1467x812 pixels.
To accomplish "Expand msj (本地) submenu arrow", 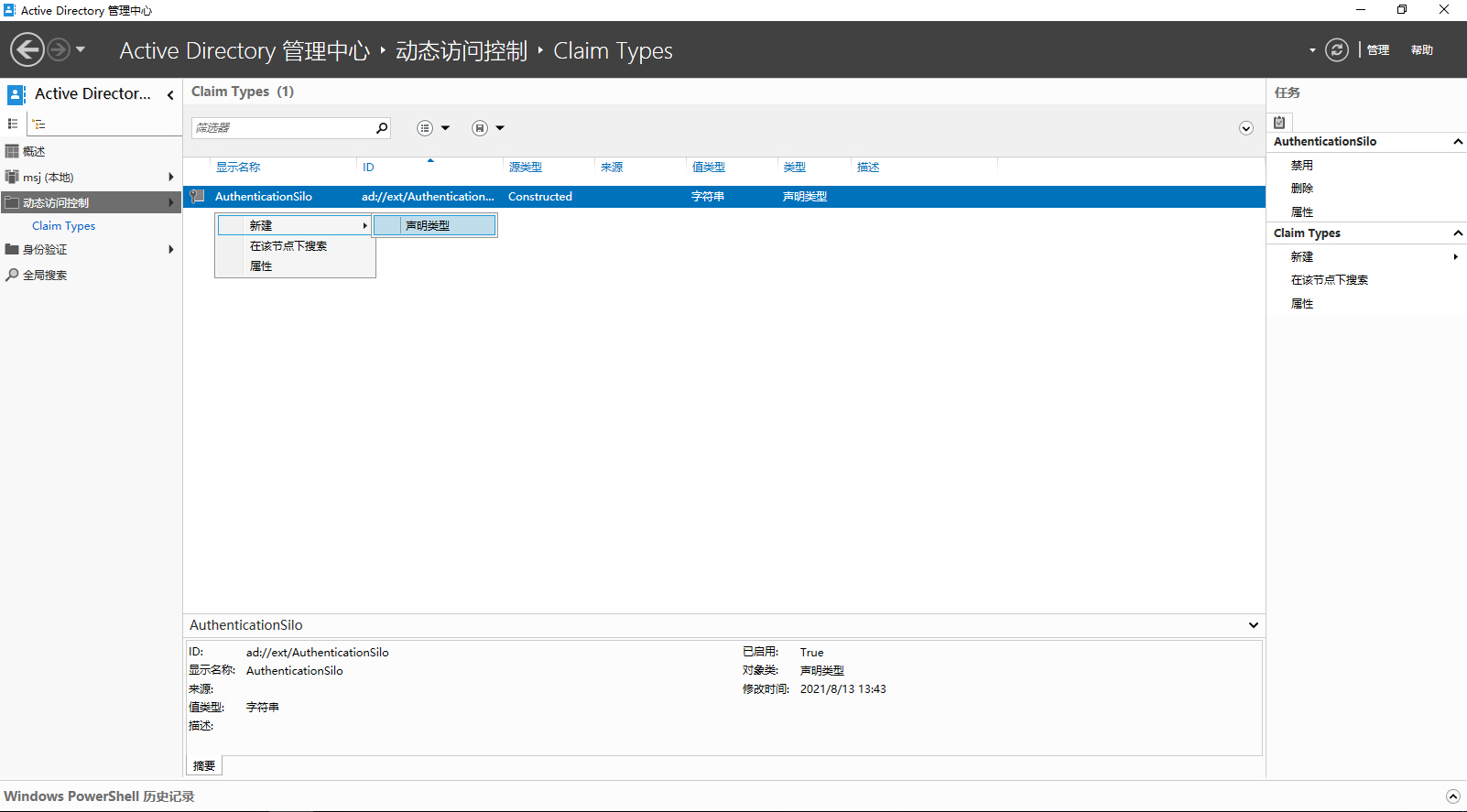I will pos(171,177).
